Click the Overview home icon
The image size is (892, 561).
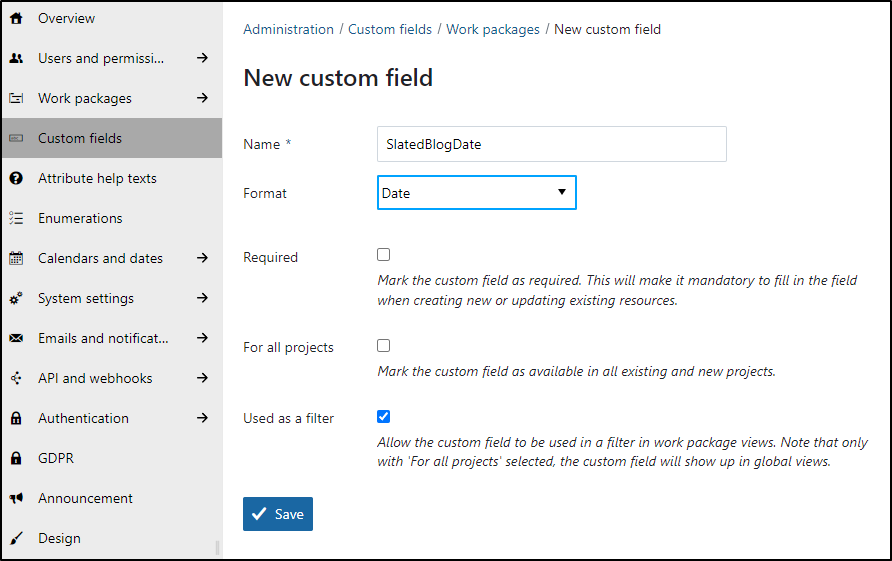[16, 18]
